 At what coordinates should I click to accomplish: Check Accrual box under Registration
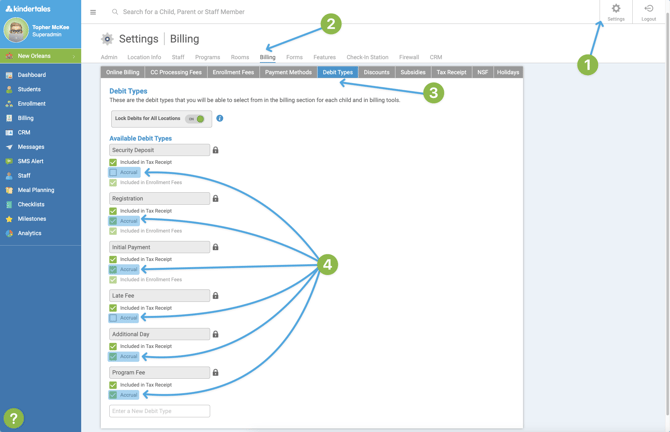(x=113, y=221)
